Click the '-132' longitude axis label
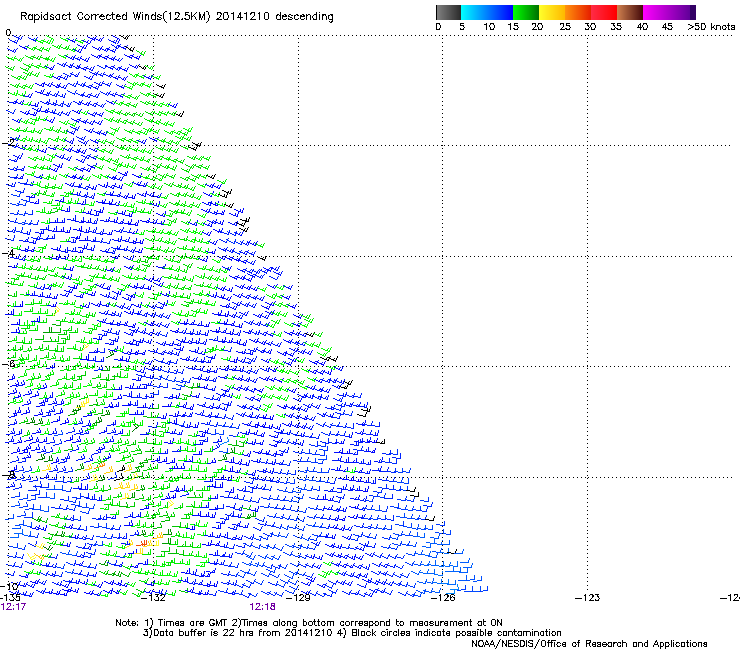740x650 pixels. coord(154,598)
